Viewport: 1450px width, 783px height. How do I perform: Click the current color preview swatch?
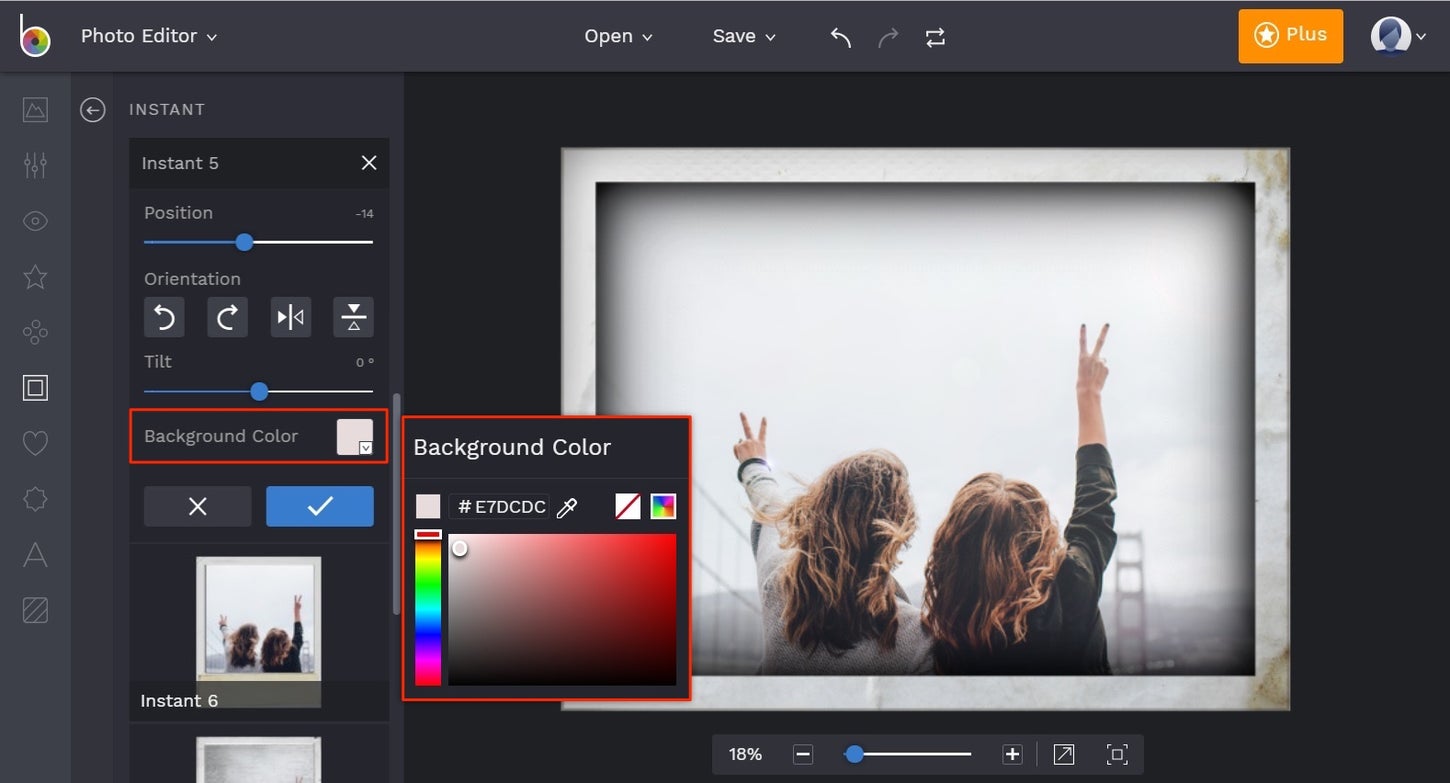(x=428, y=507)
